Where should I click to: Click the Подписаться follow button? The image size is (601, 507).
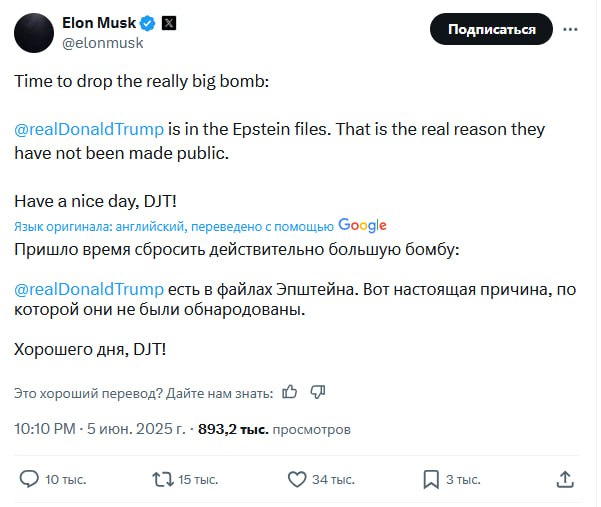491,29
